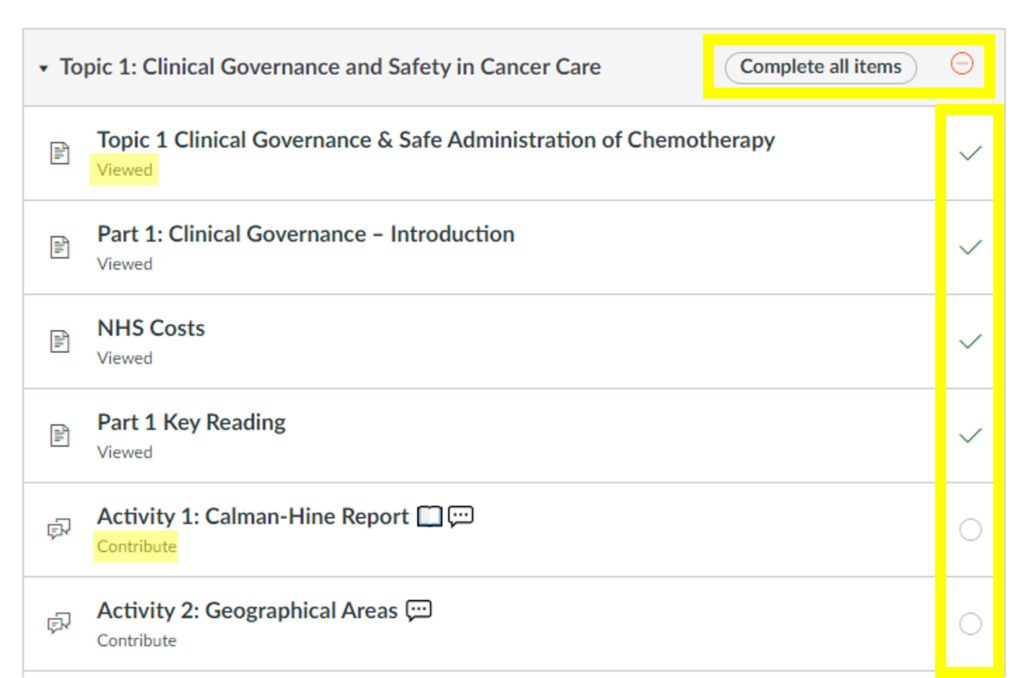Toggle the checkmark for Part 1 Key Reading
Viewport: 1024px width, 678px height.
(x=970, y=435)
